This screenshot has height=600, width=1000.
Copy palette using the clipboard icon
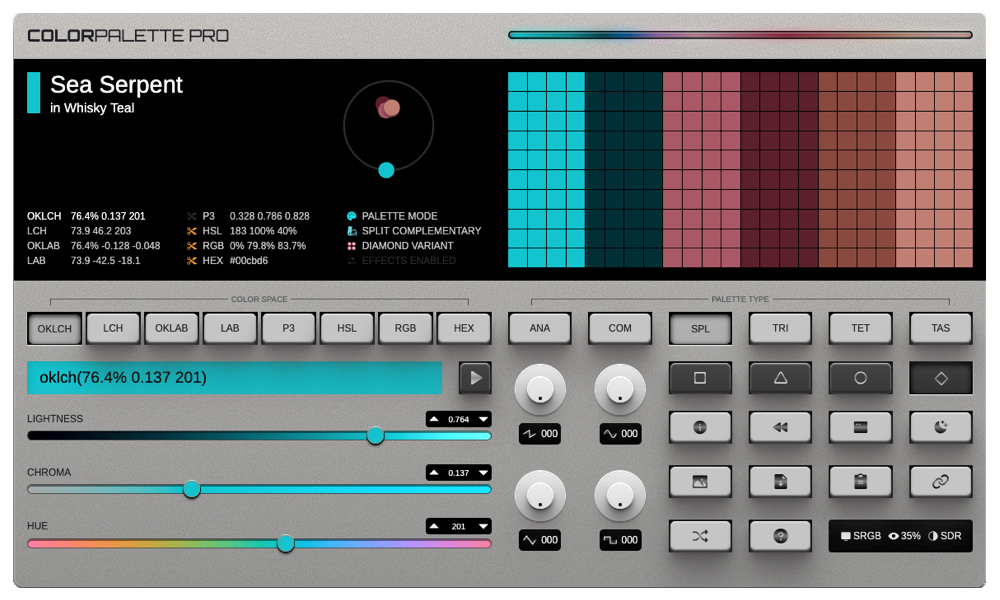[x=860, y=481]
